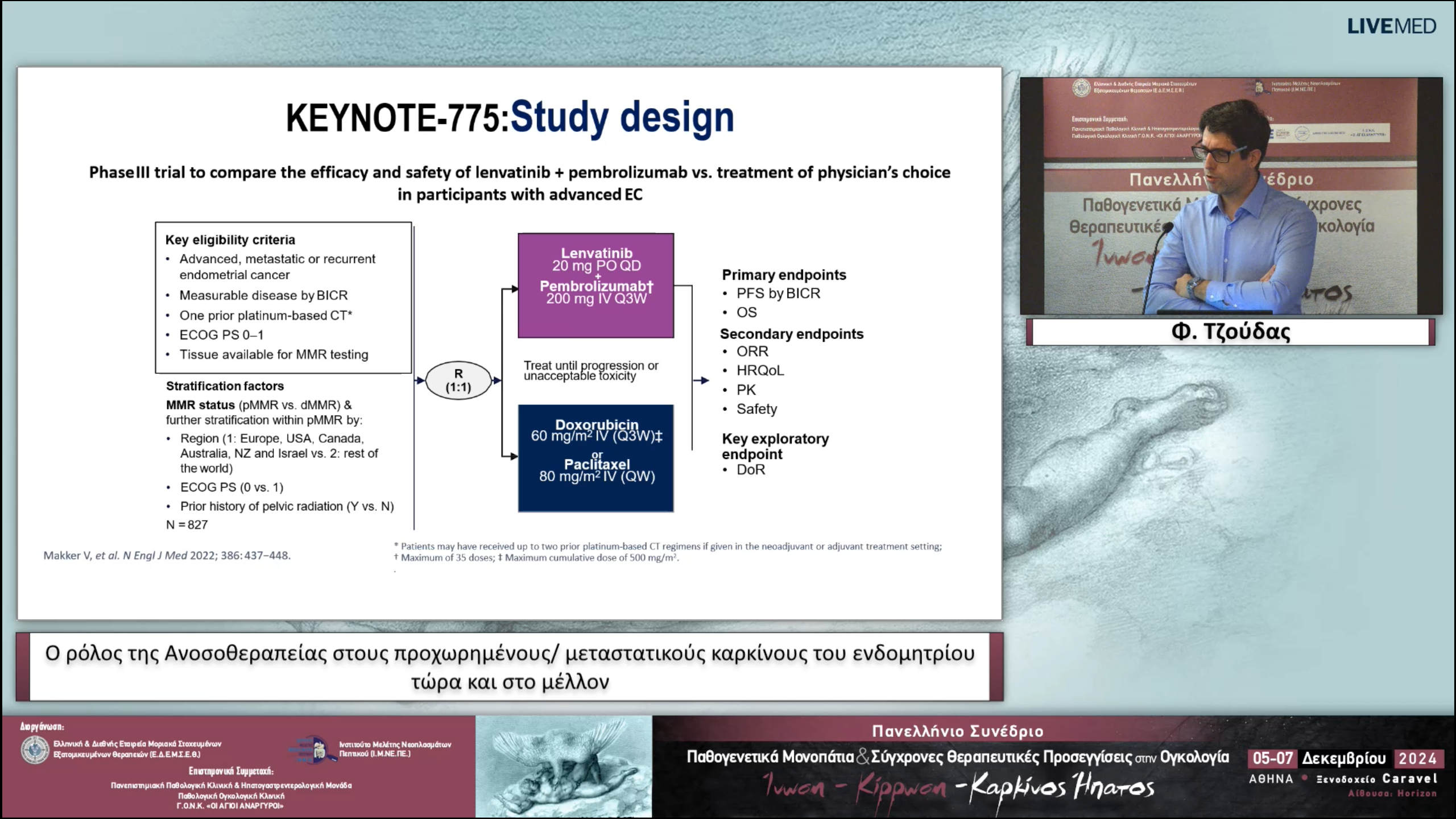Click 'ECOG PS 0–1' eligibility bullet
The height and width of the screenshot is (819, 1456).
click(x=221, y=335)
